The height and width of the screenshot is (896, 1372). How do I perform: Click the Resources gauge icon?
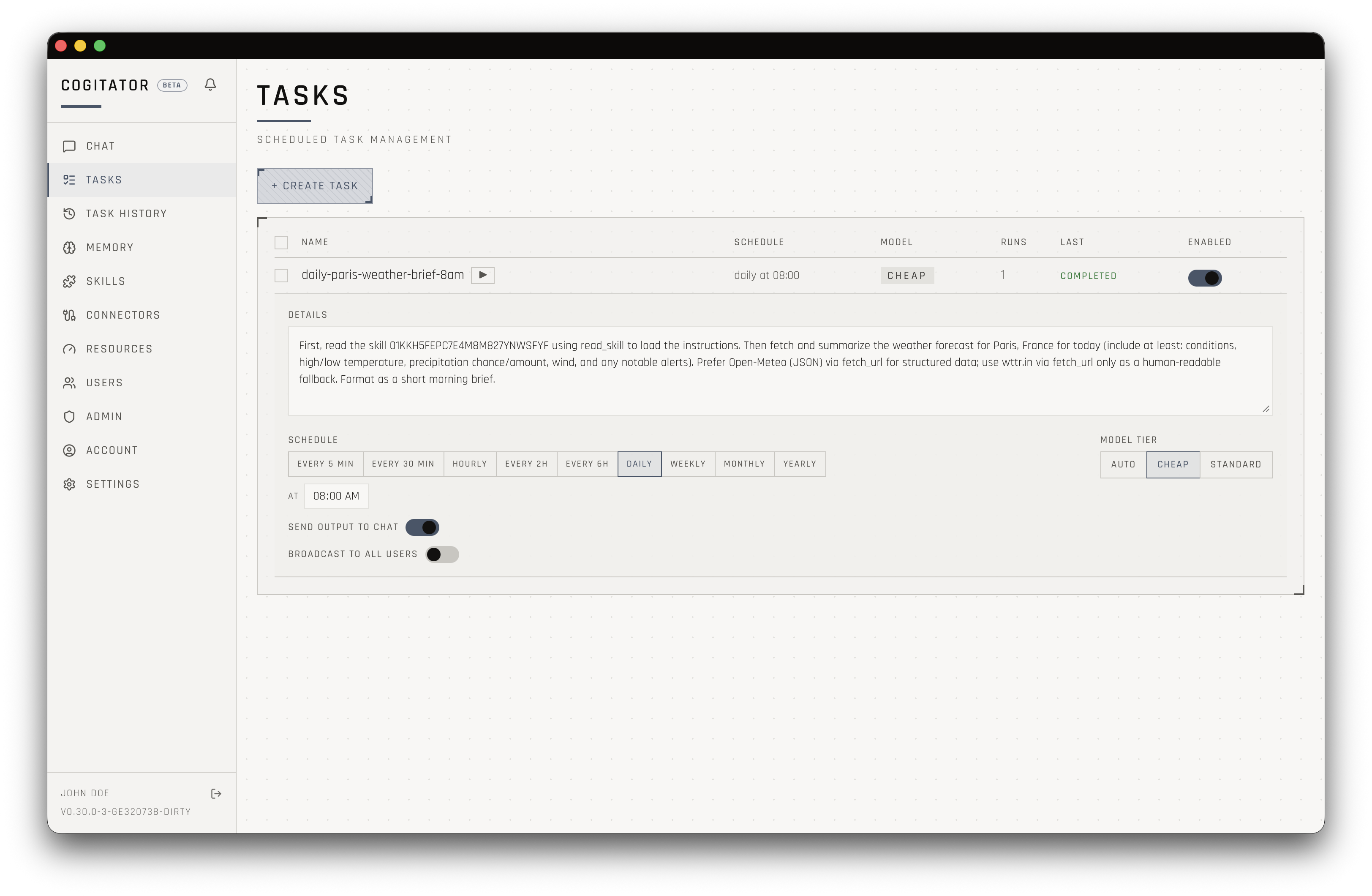coord(69,349)
